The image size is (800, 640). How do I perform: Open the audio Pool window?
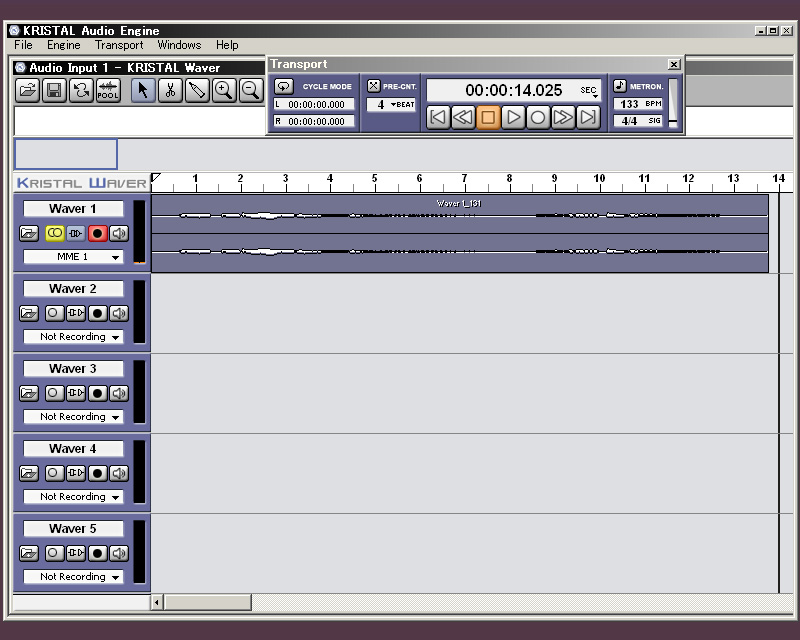[x=108, y=90]
